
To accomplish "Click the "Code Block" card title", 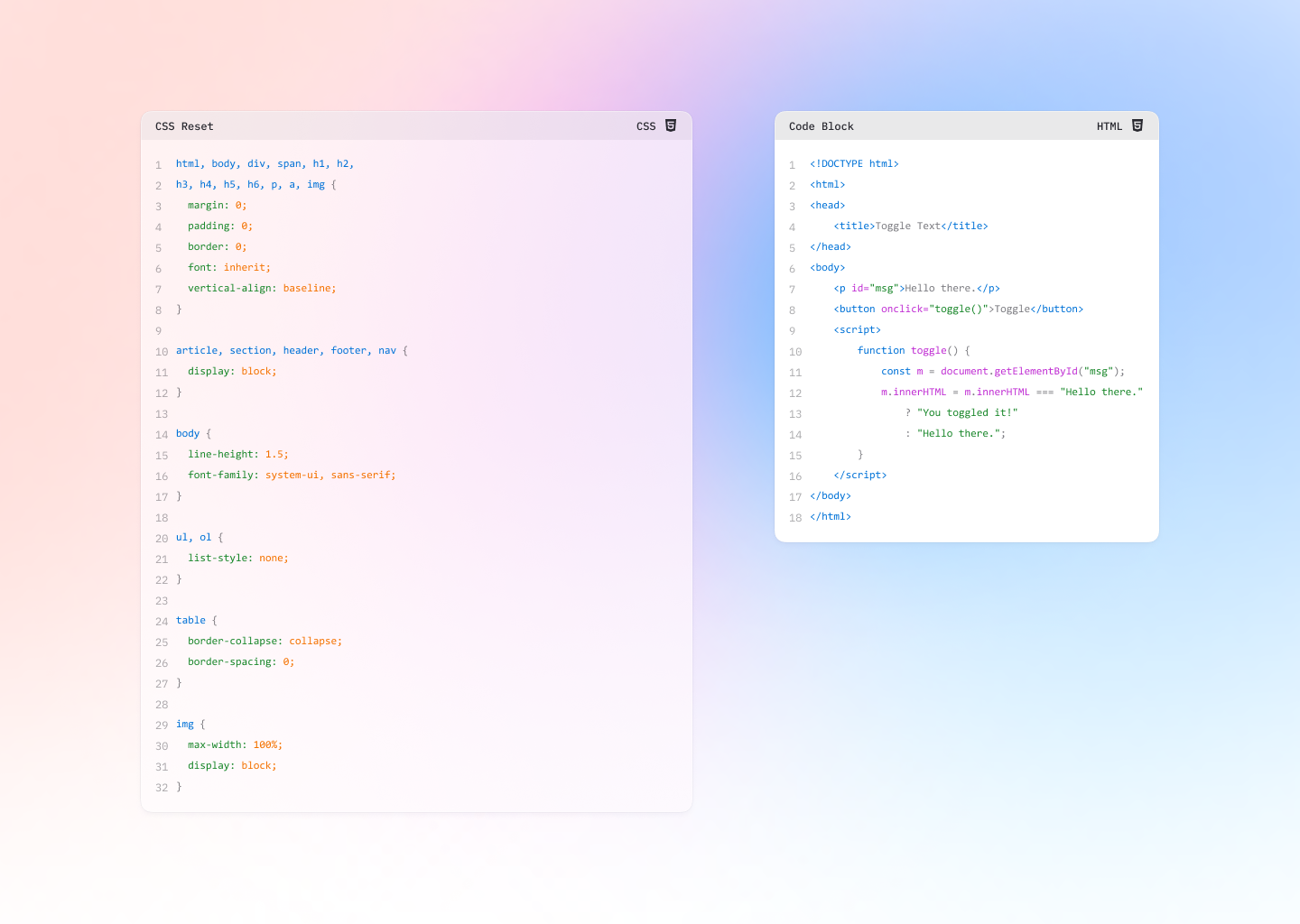I will 822,126.
